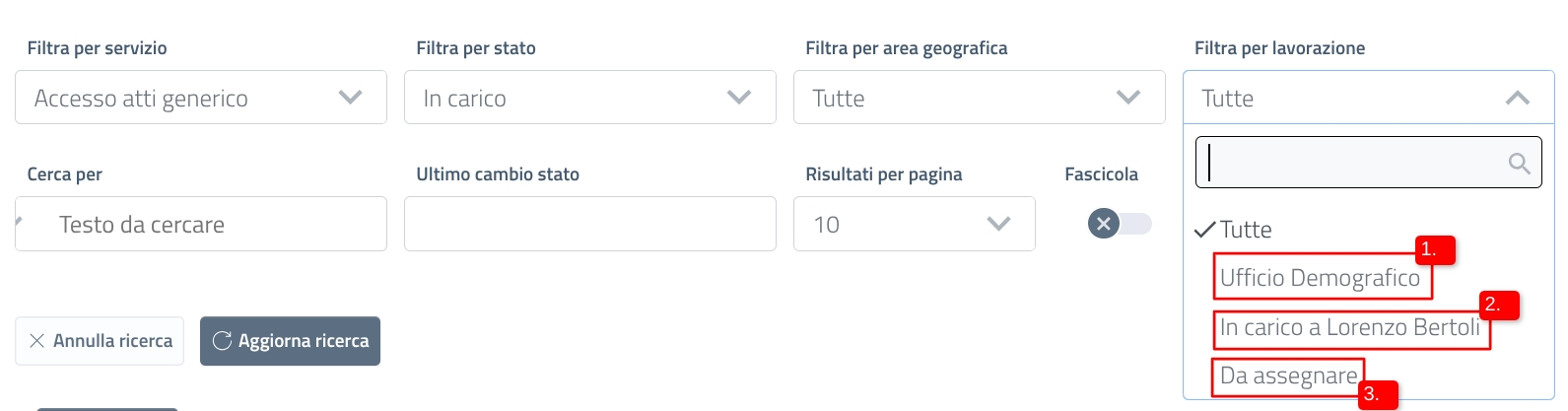Click the X icon on Annulla ricerca

pyautogui.click(x=37, y=341)
